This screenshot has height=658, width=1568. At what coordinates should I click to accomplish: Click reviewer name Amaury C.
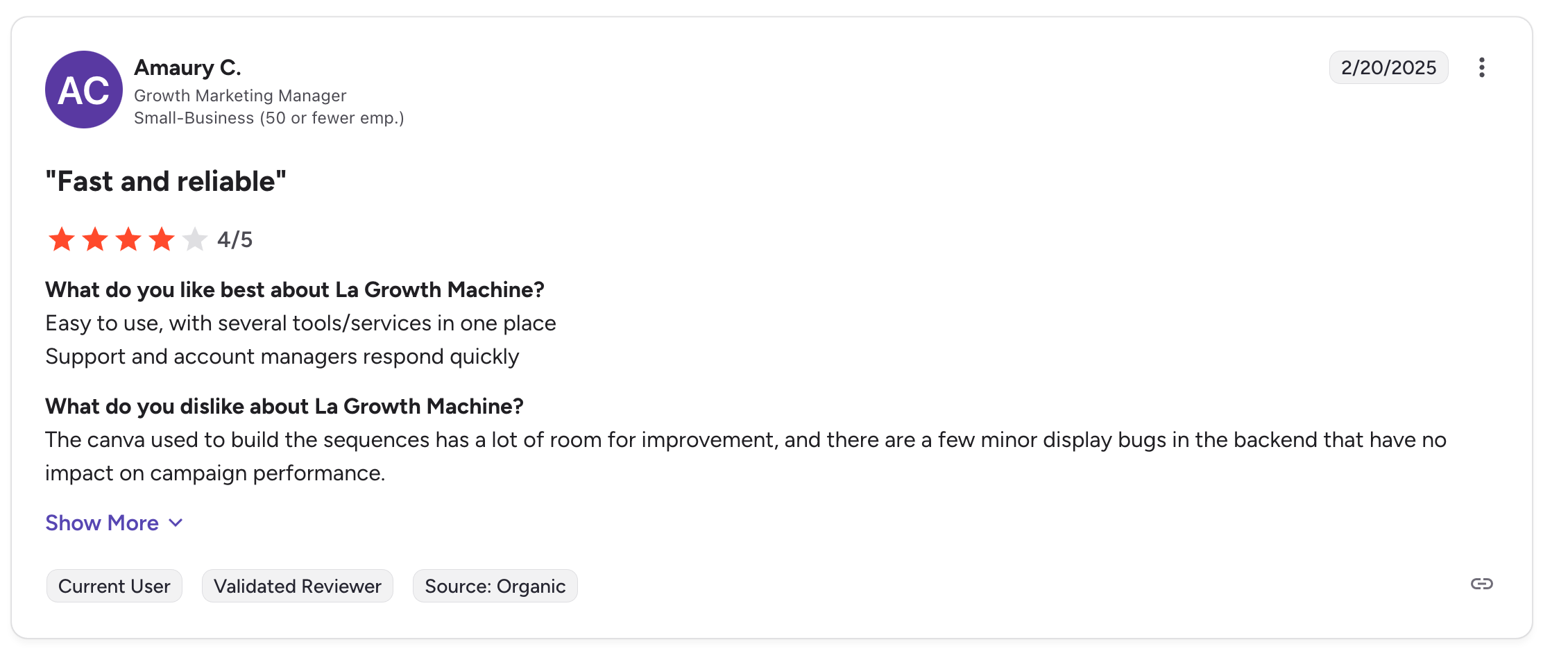(187, 67)
